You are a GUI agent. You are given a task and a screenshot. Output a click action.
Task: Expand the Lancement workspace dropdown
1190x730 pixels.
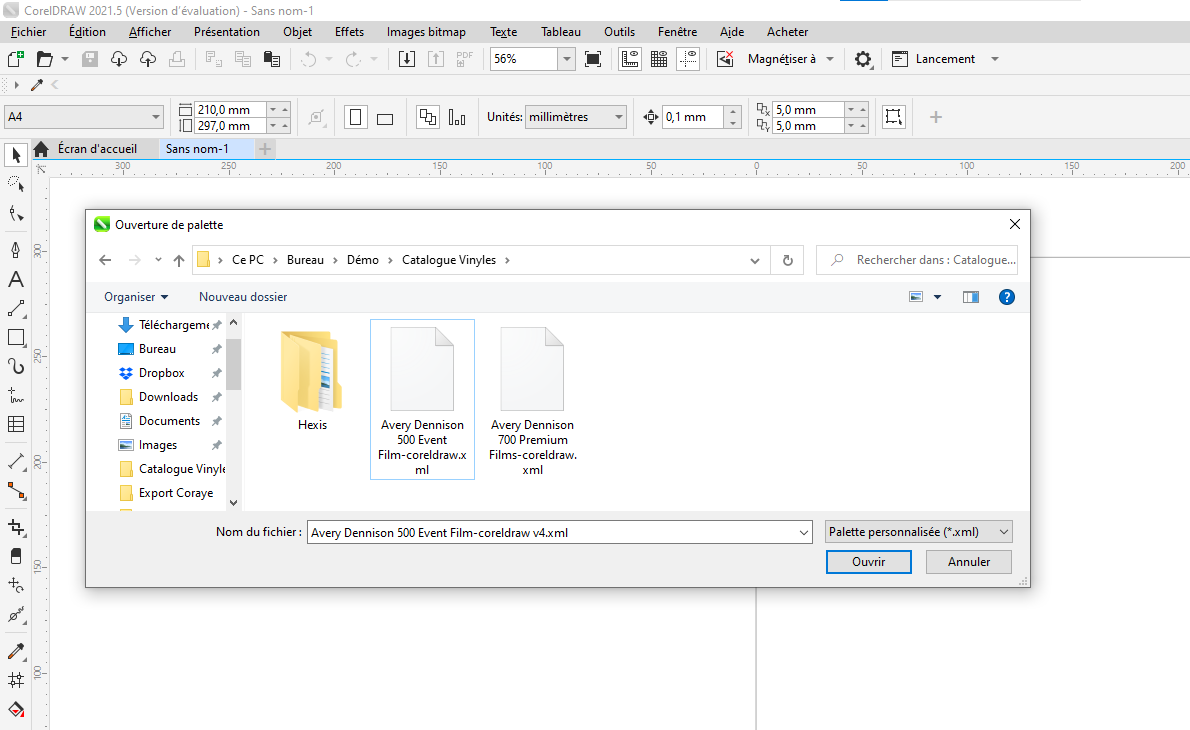tap(995, 59)
